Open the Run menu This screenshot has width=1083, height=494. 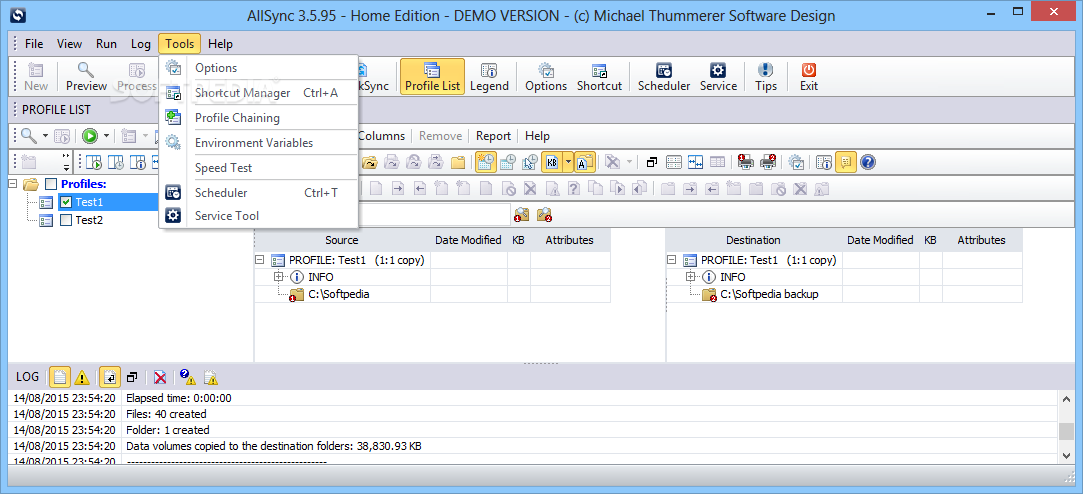point(106,44)
